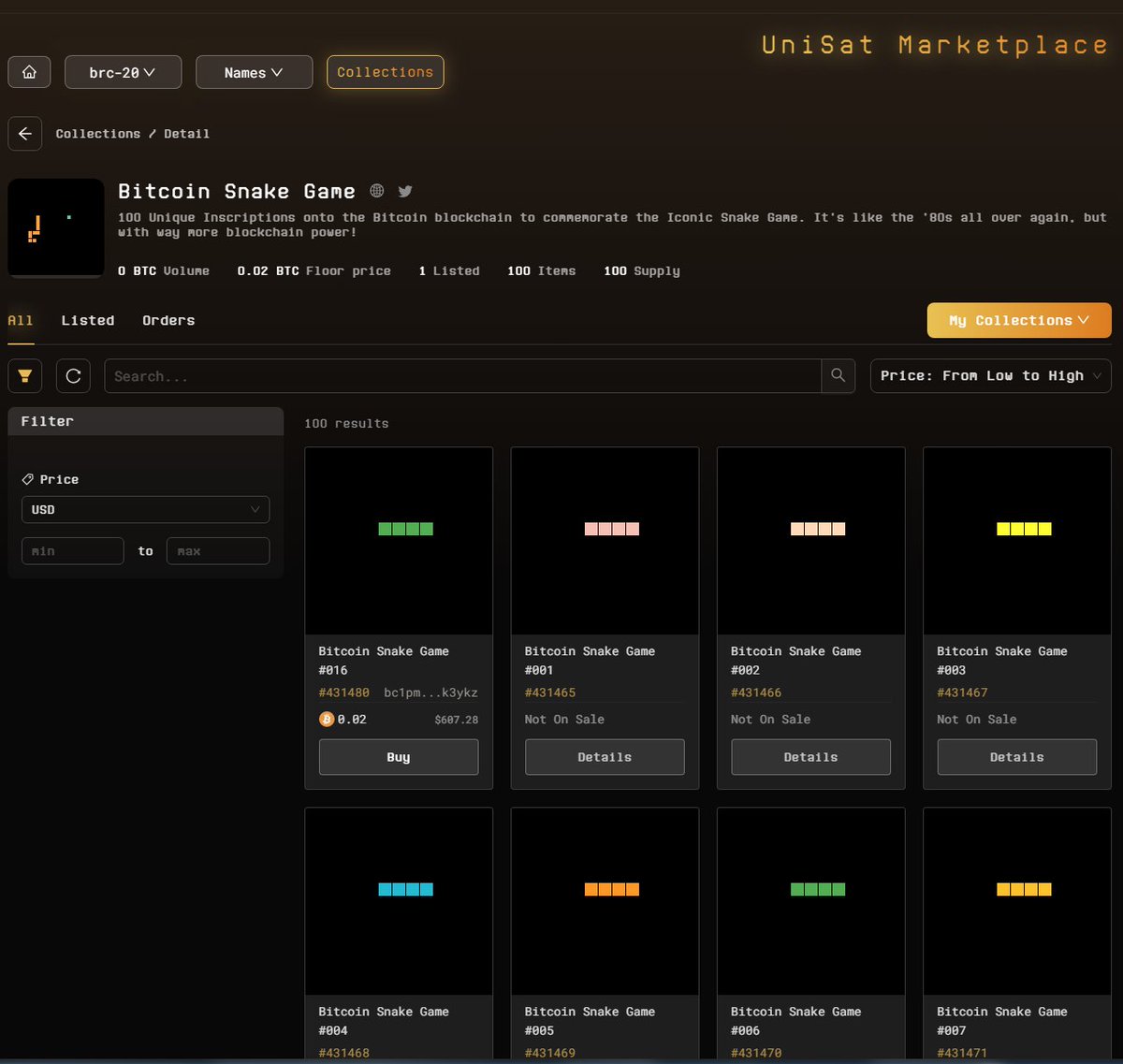Select the Collections nav button

coord(386,72)
